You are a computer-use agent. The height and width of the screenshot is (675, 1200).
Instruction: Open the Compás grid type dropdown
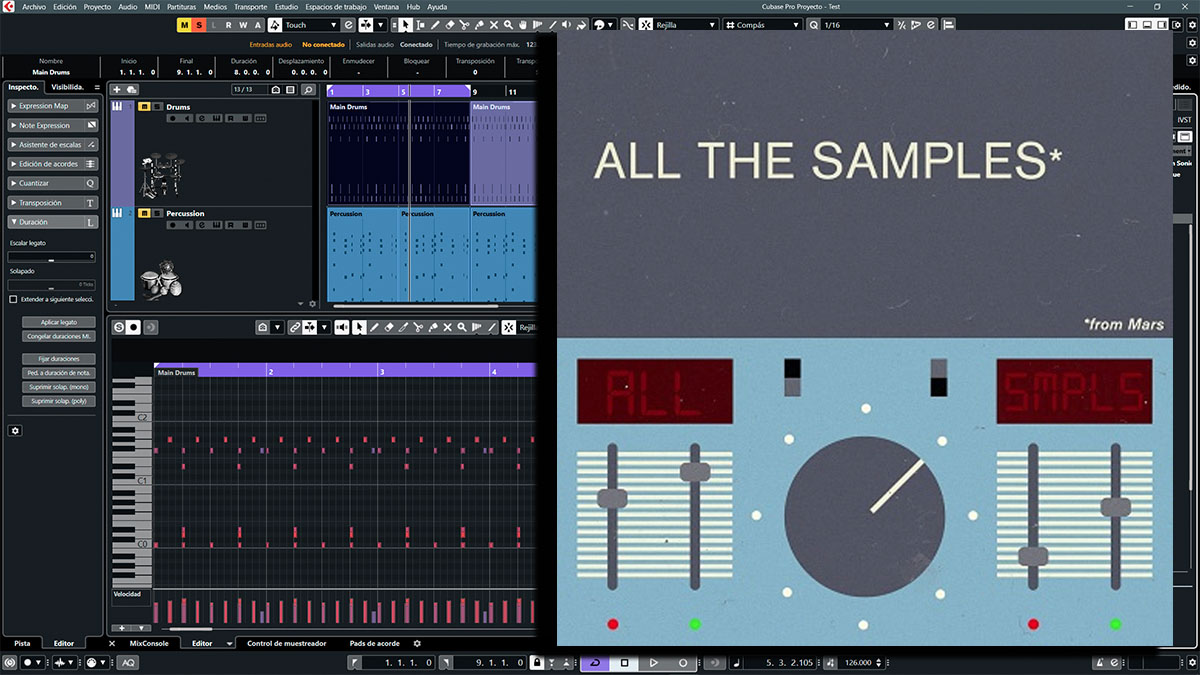pyautogui.click(x=761, y=24)
